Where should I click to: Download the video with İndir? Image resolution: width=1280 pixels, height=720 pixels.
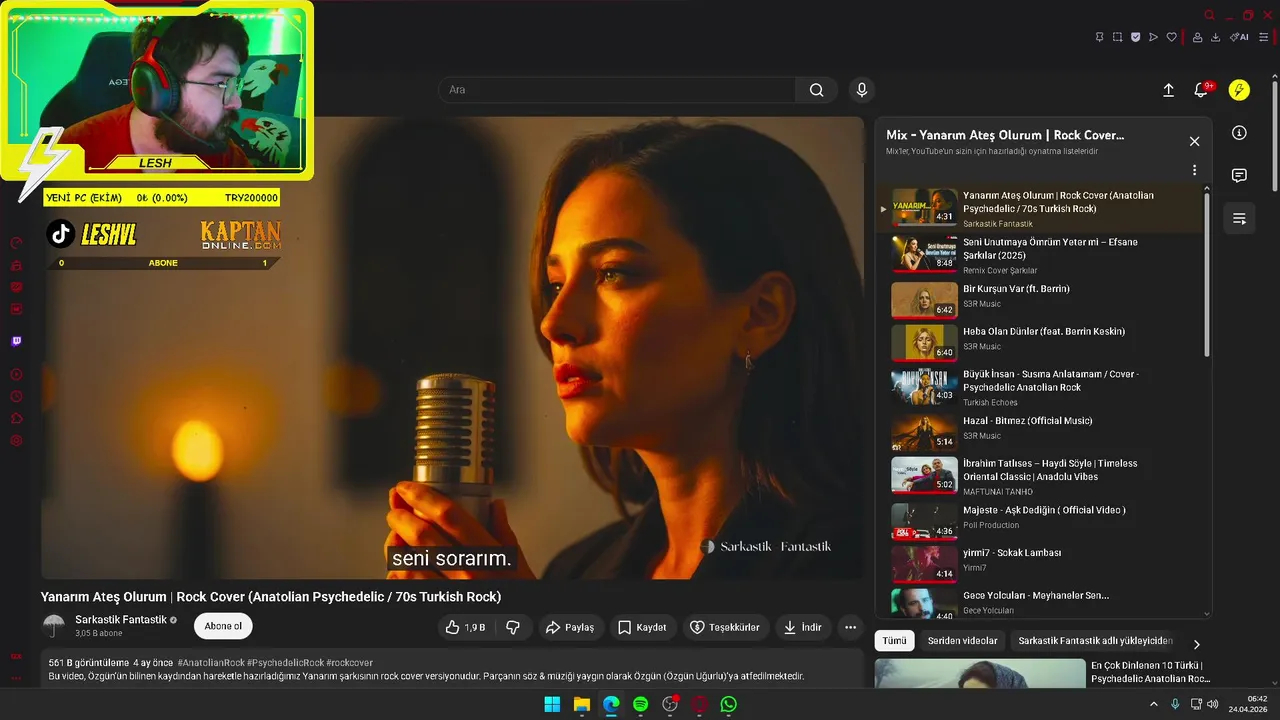point(802,627)
